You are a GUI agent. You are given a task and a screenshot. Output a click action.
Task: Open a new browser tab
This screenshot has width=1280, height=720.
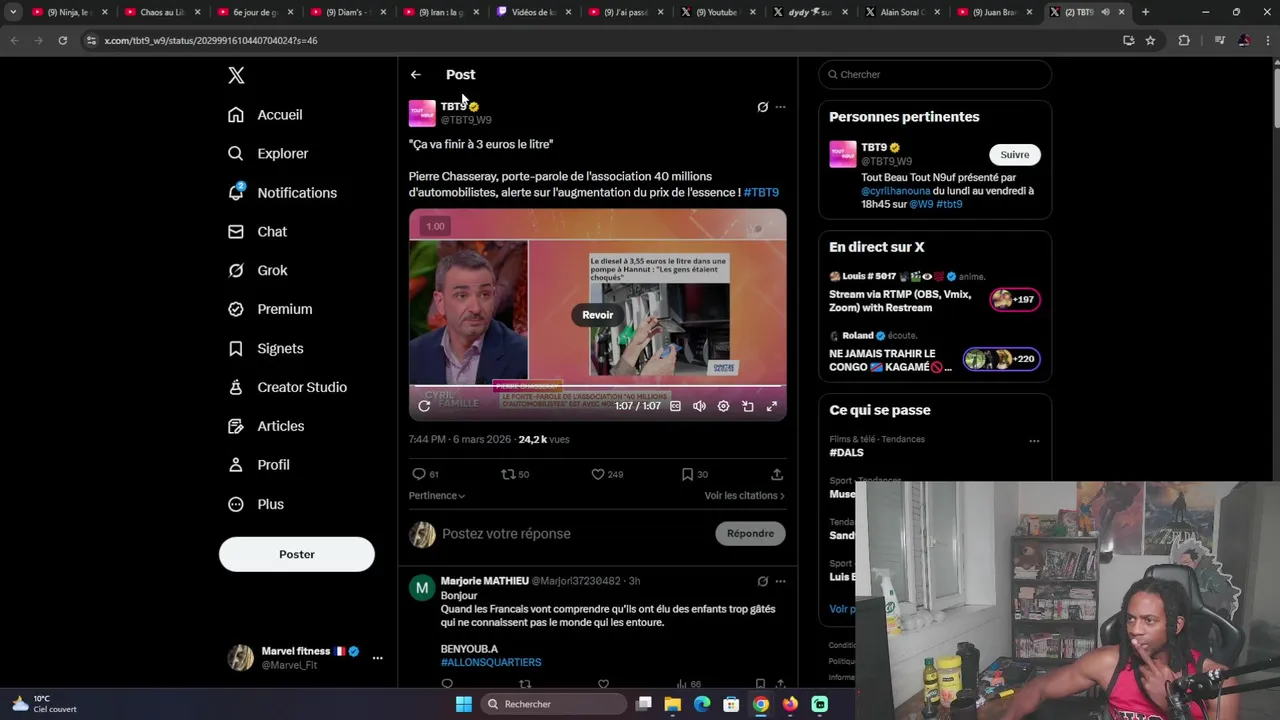[x=1145, y=12]
